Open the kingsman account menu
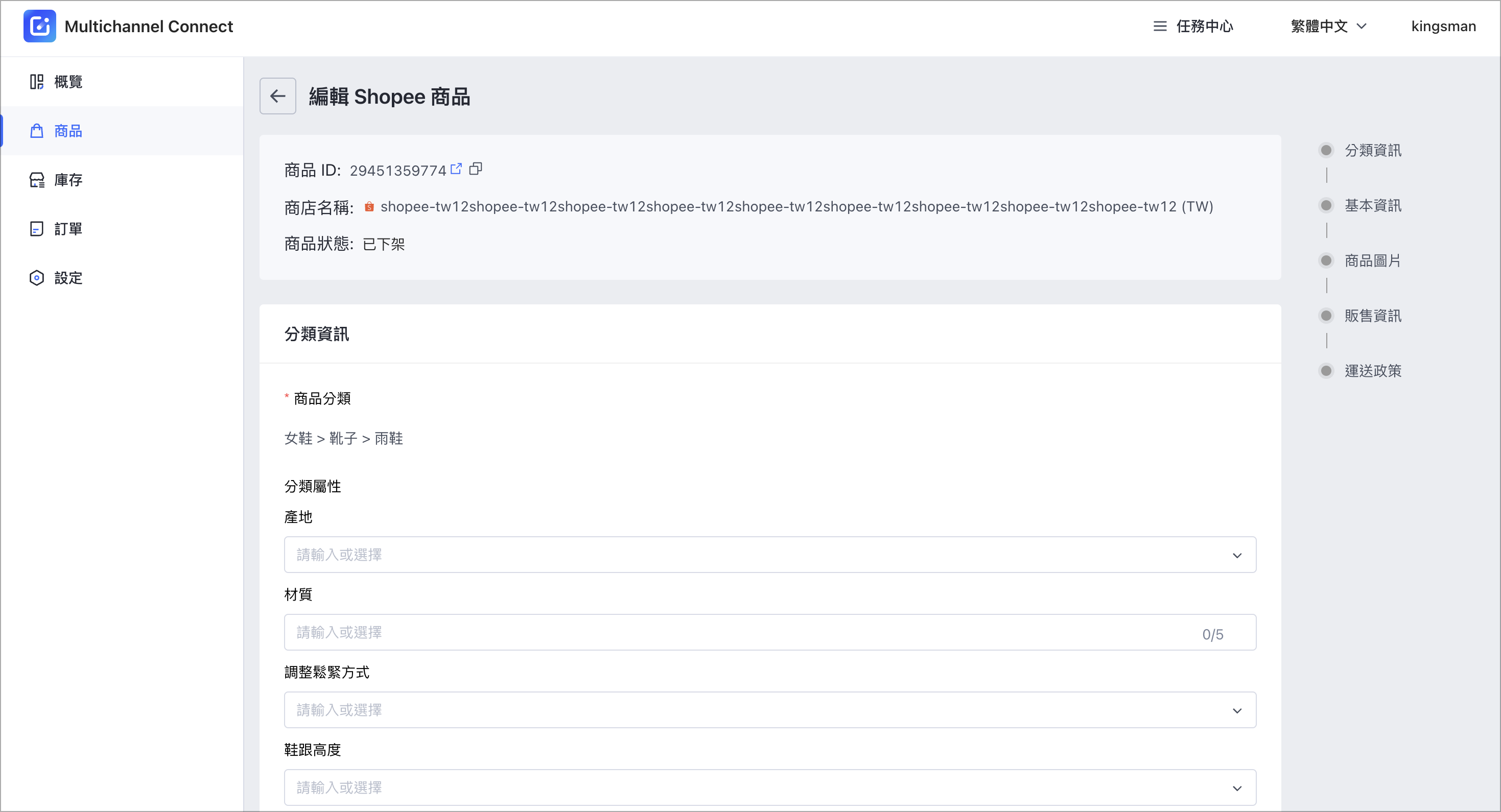Image resolution: width=1501 pixels, height=812 pixels. 1443,26
